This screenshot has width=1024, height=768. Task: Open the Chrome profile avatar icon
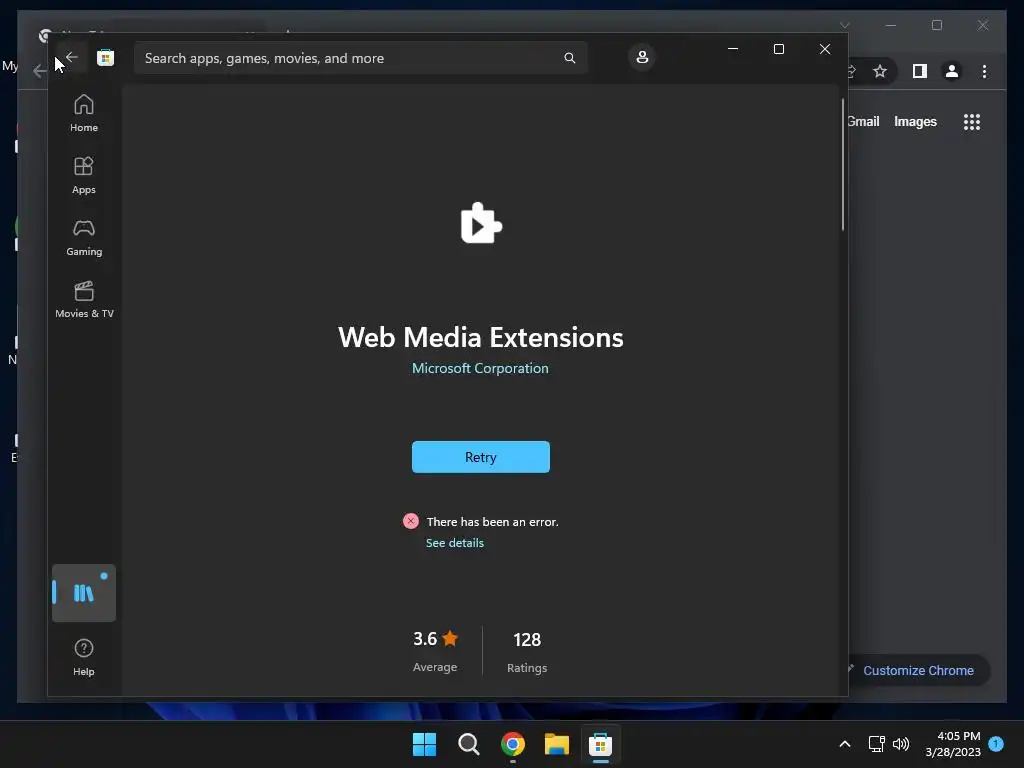(x=952, y=71)
